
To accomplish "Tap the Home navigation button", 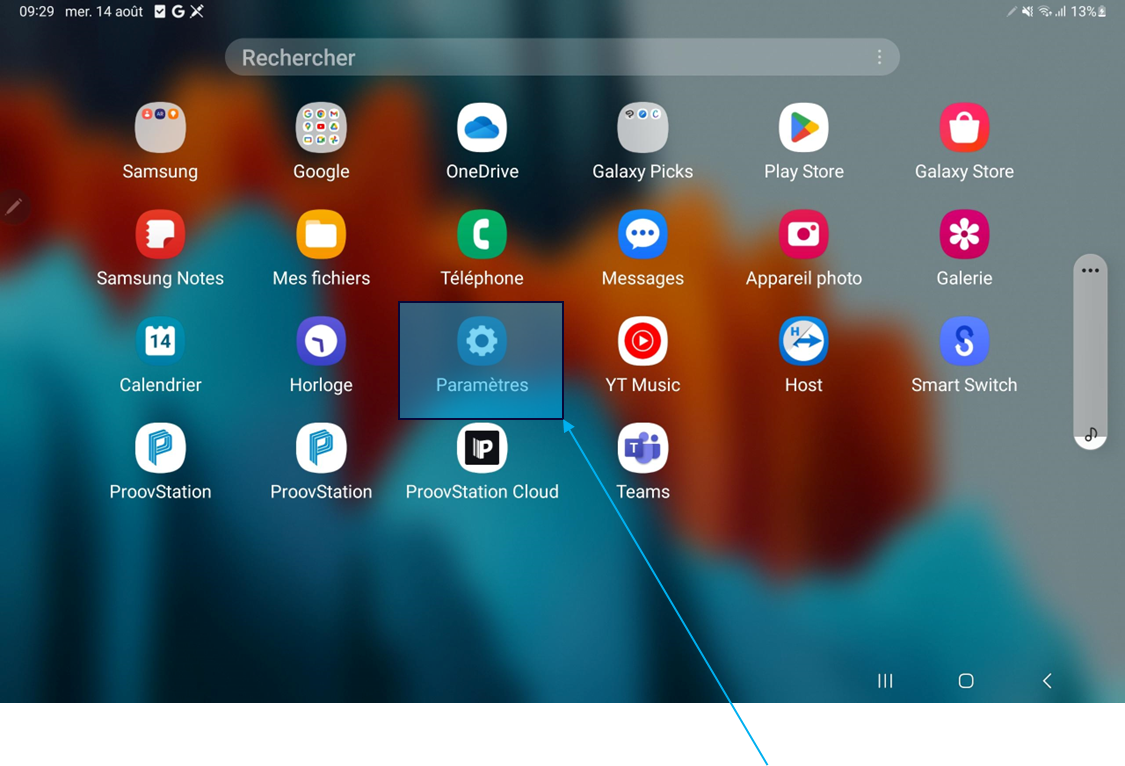I will coord(965,681).
